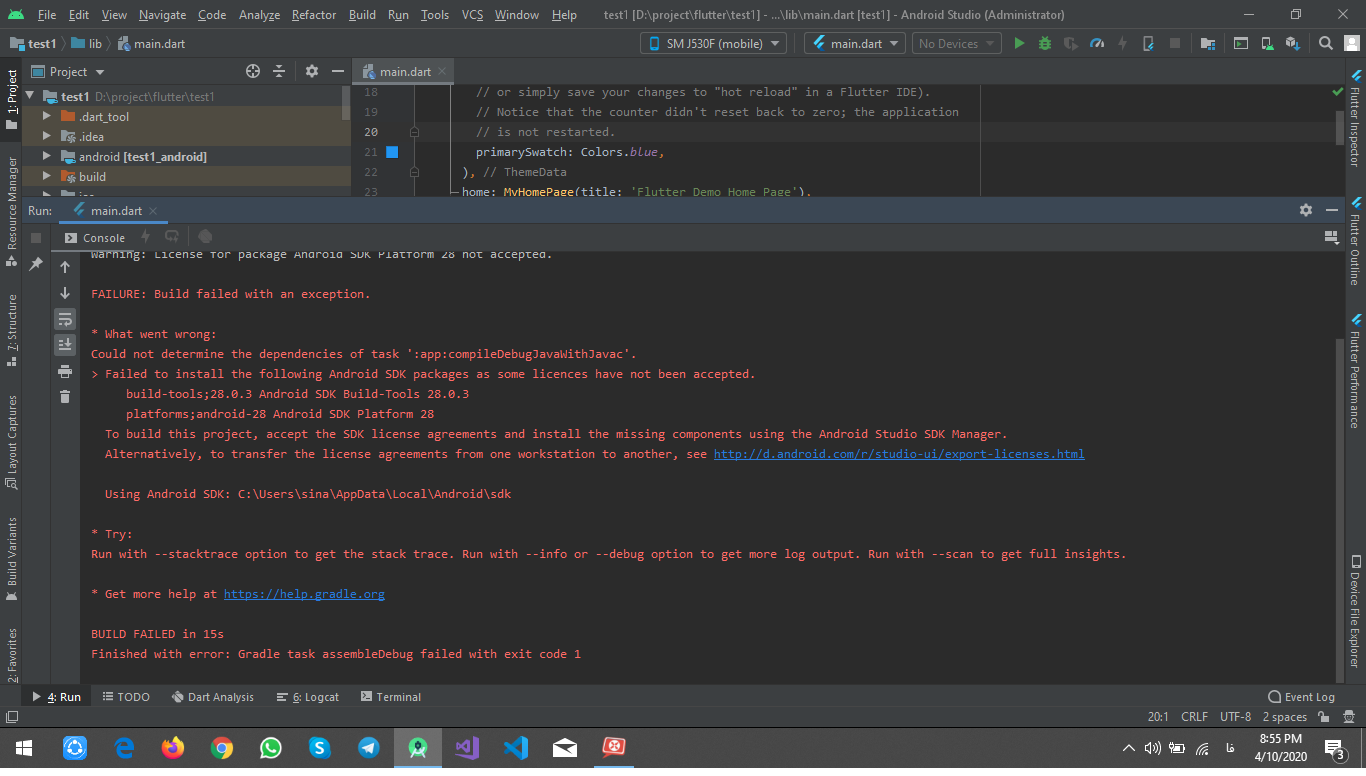Click the CRLF line separator in status bar
This screenshot has height=776, width=1366.
click(1194, 717)
